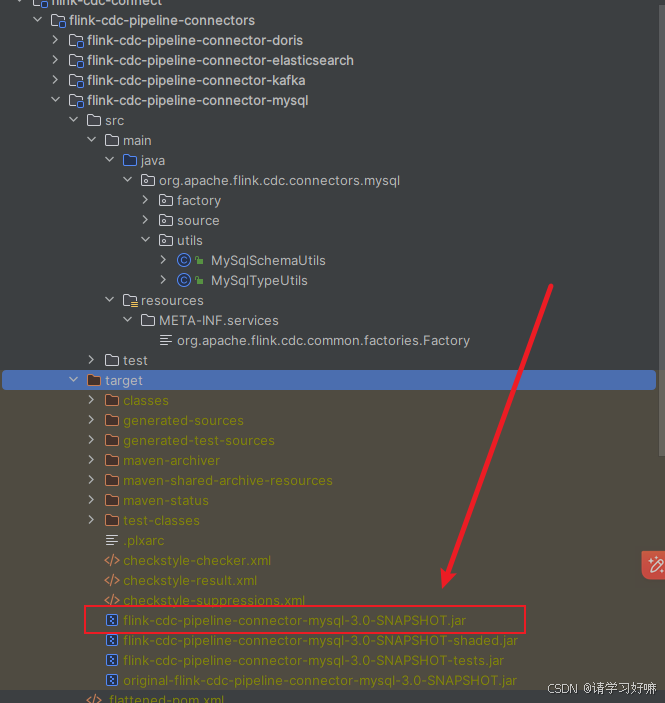This screenshot has height=703, width=665.
Task: Expand the source package
Action: click(x=145, y=220)
